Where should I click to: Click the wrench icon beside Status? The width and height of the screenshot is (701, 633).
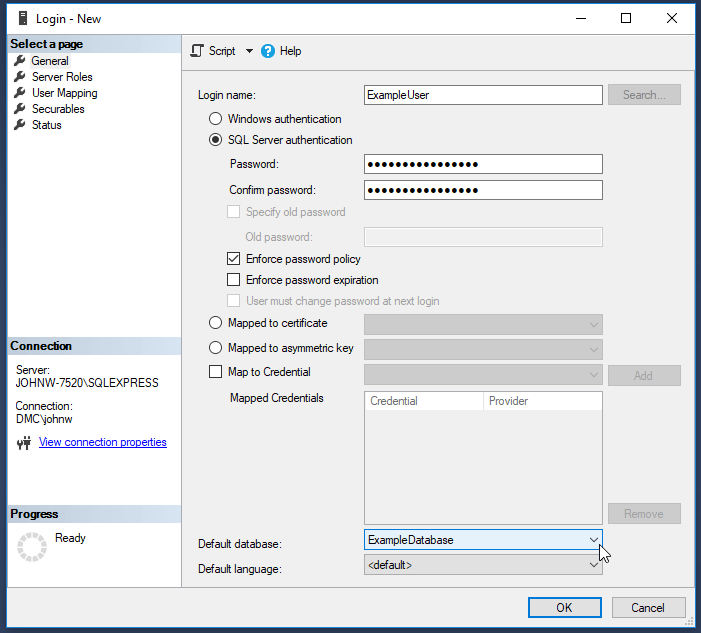[x=20, y=125]
